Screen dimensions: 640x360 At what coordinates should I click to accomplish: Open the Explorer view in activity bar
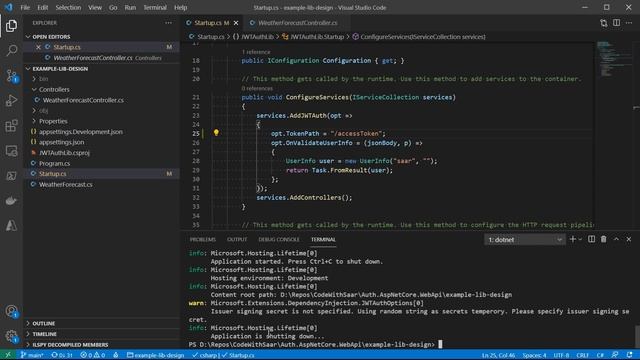pyautogui.click(x=11, y=26)
